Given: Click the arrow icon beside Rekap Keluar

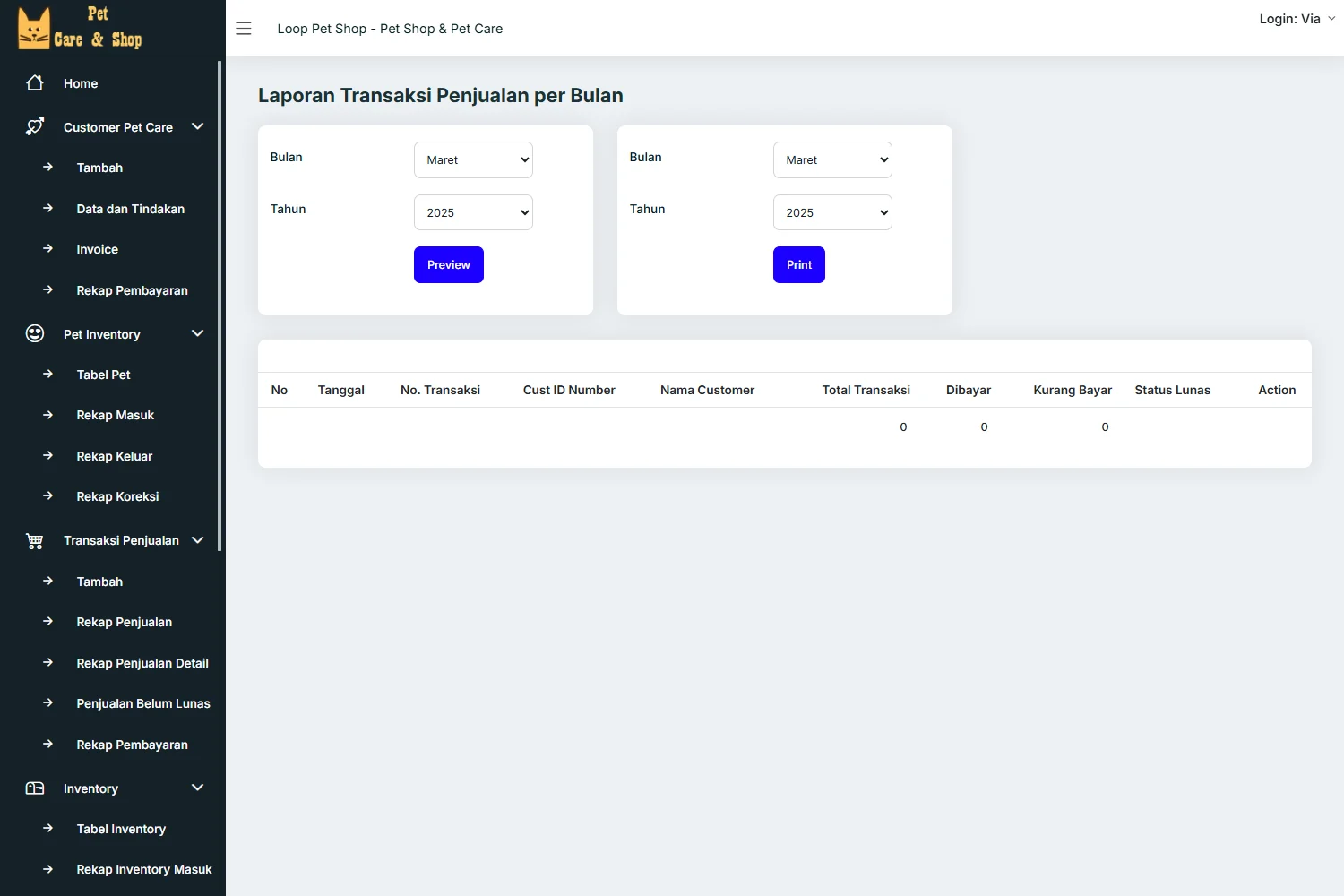Looking at the screenshot, I should coord(48,456).
